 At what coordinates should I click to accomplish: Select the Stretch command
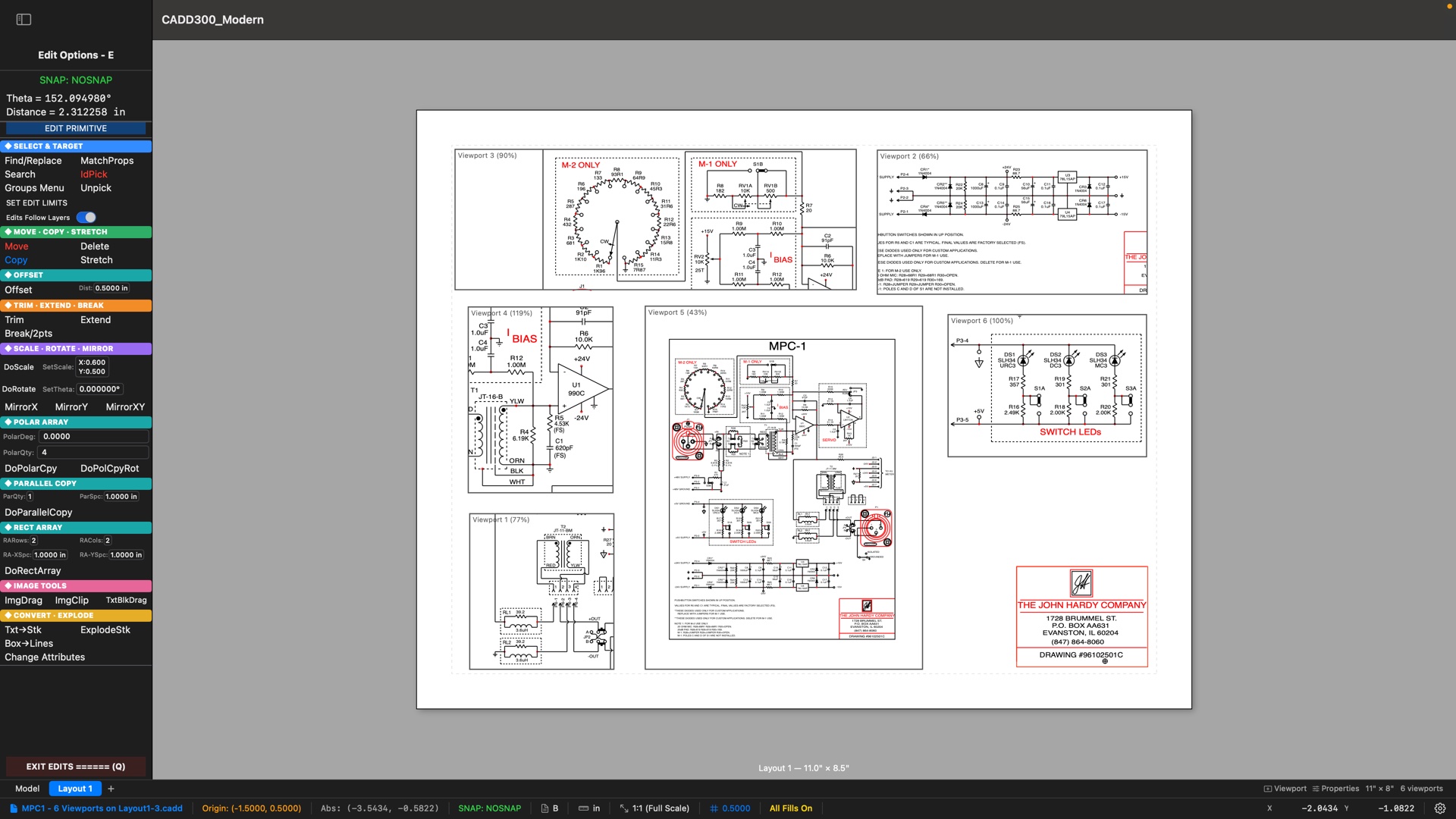pyautogui.click(x=96, y=260)
